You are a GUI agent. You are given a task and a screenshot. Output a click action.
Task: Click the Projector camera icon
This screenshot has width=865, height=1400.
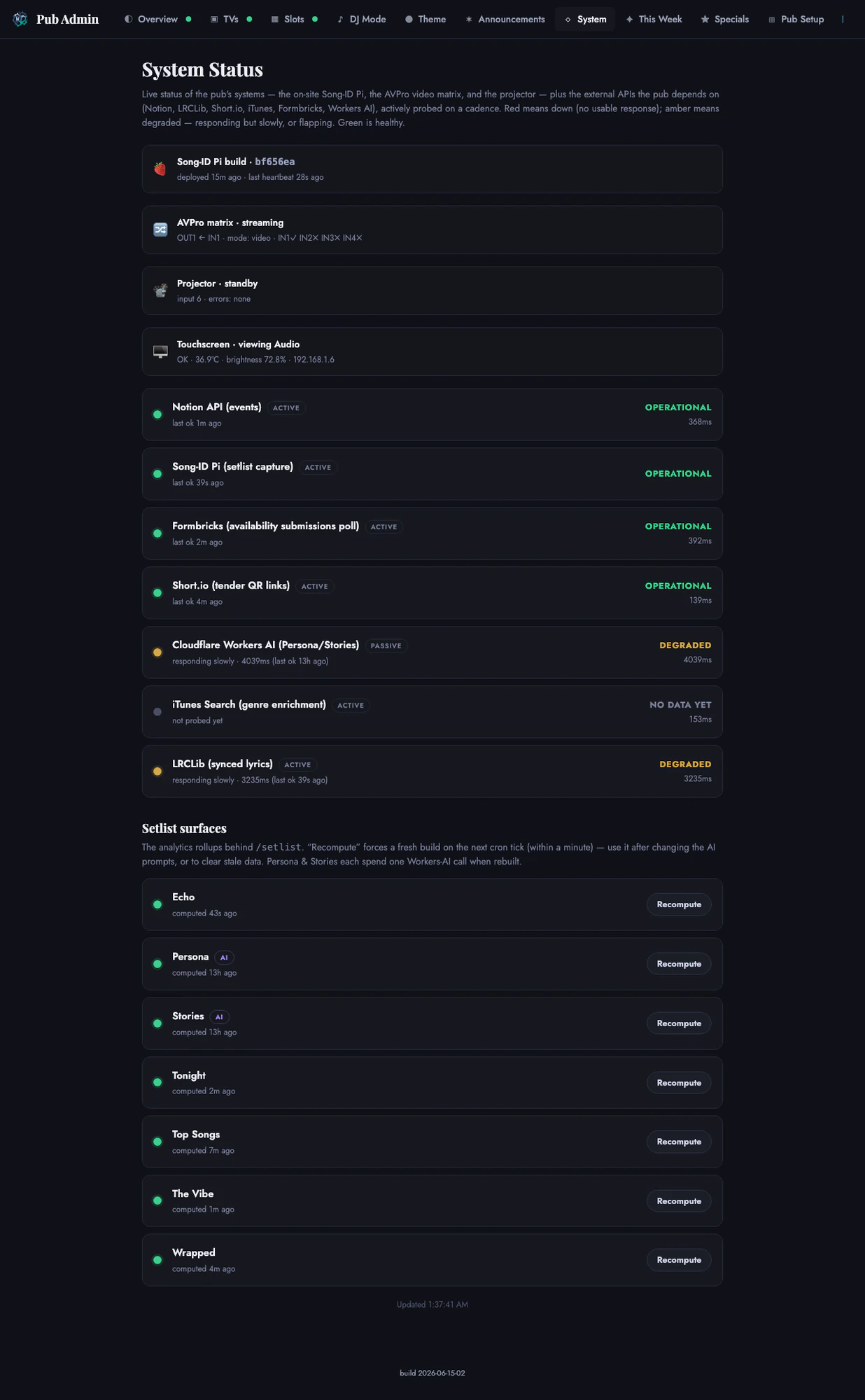click(160, 290)
